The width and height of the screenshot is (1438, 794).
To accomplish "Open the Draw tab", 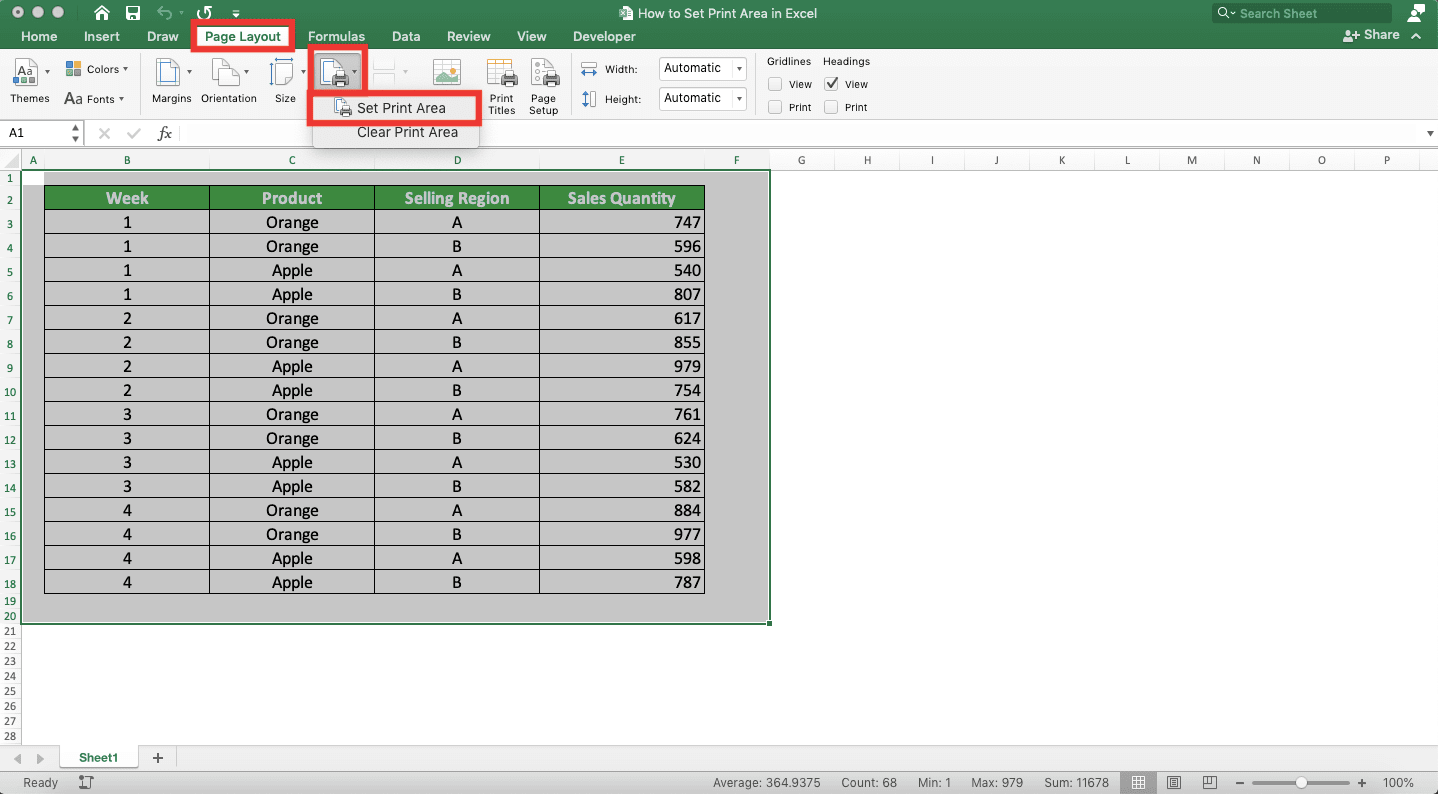I will click(162, 37).
